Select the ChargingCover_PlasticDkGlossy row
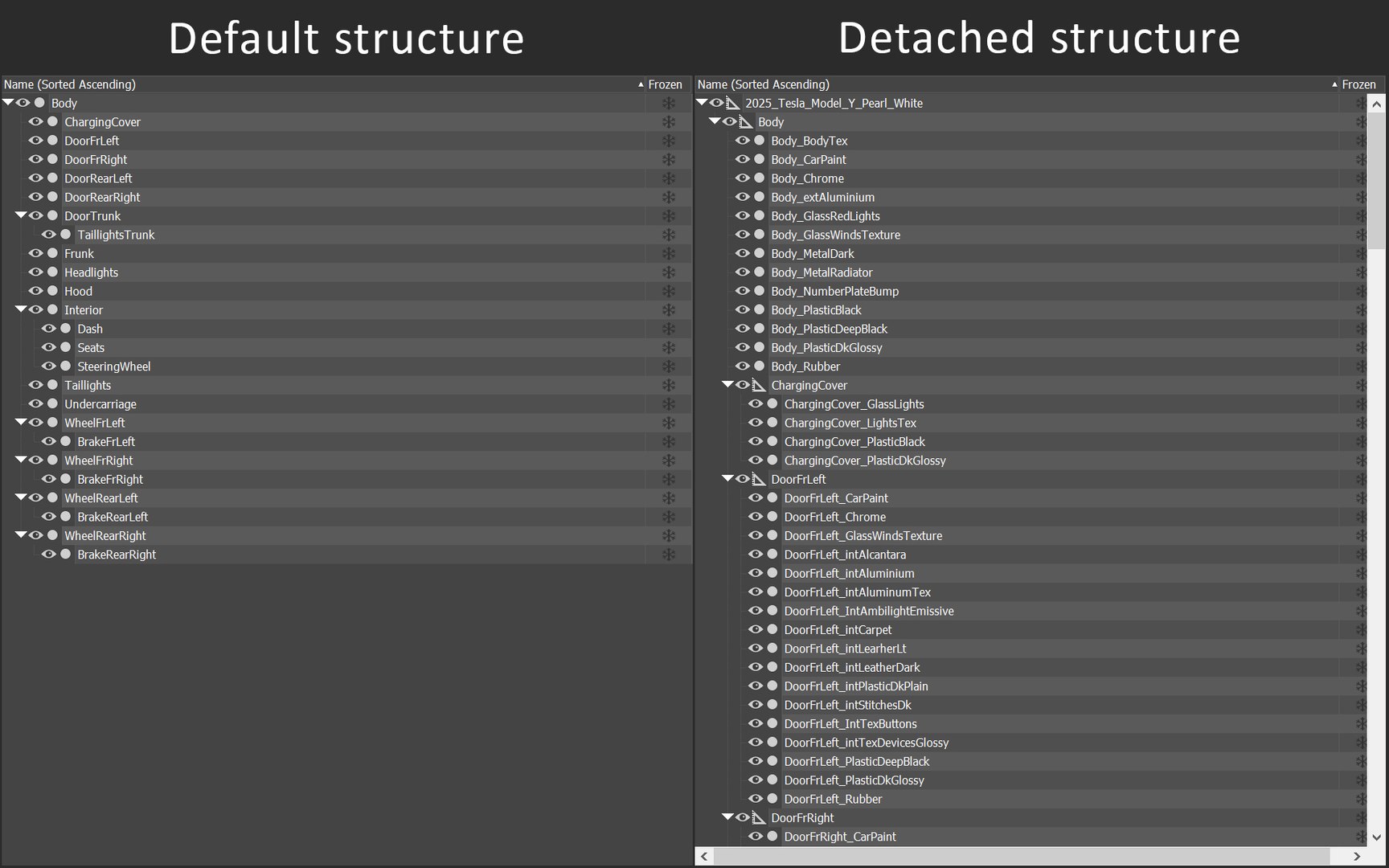 tap(1031, 461)
